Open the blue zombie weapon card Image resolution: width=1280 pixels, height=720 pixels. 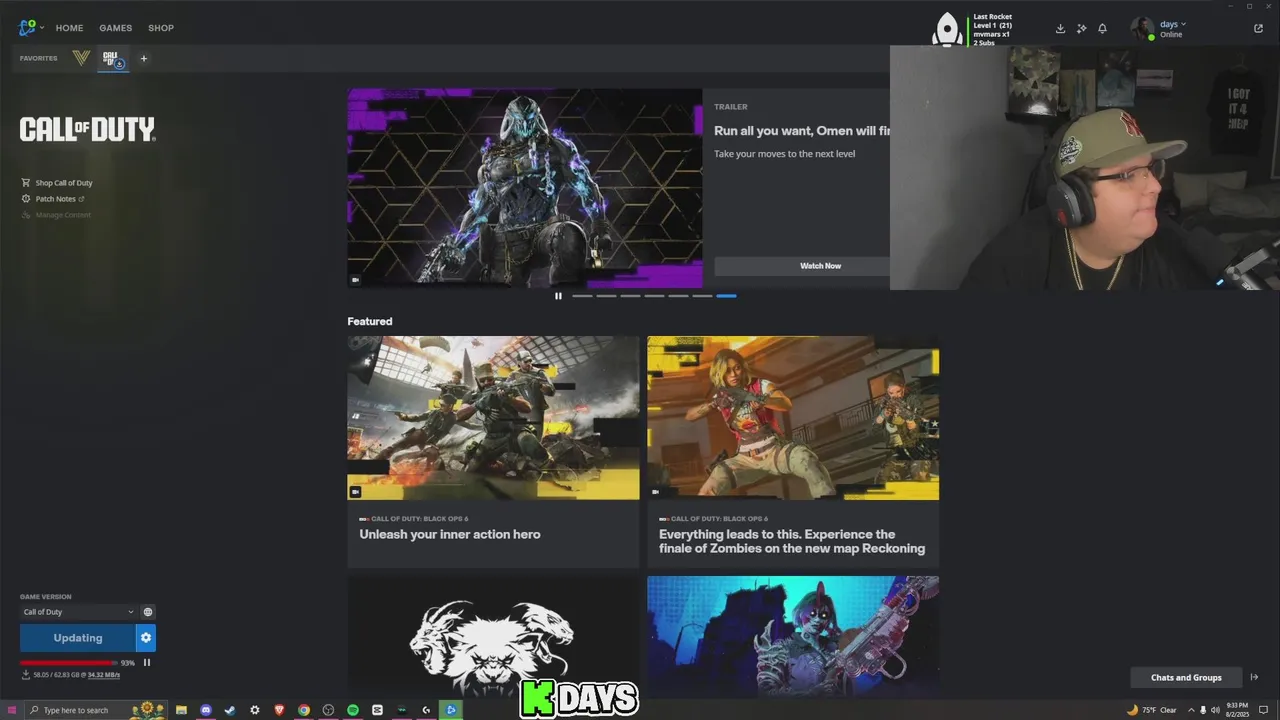pos(793,634)
